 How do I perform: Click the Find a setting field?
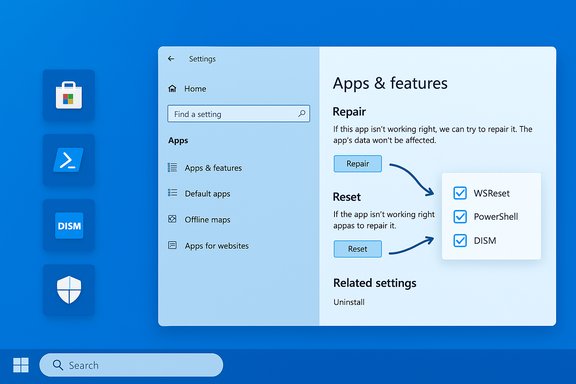pyautogui.click(x=238, y=114)
